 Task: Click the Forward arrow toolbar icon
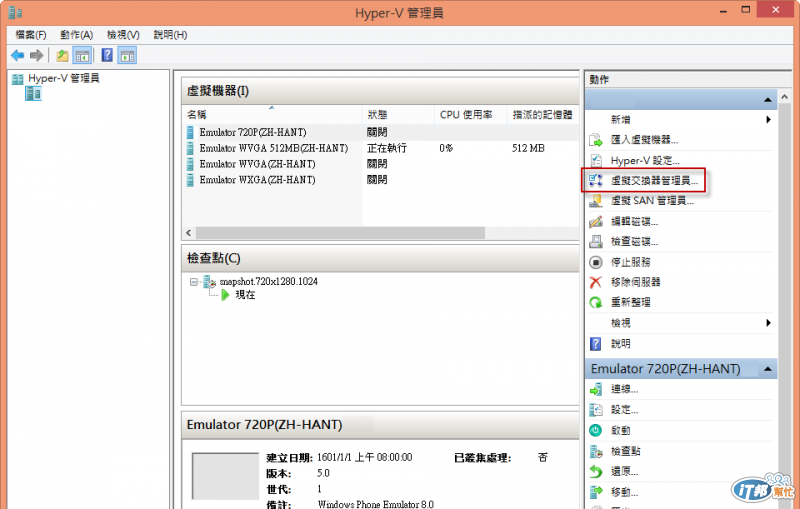pos(36,55)
